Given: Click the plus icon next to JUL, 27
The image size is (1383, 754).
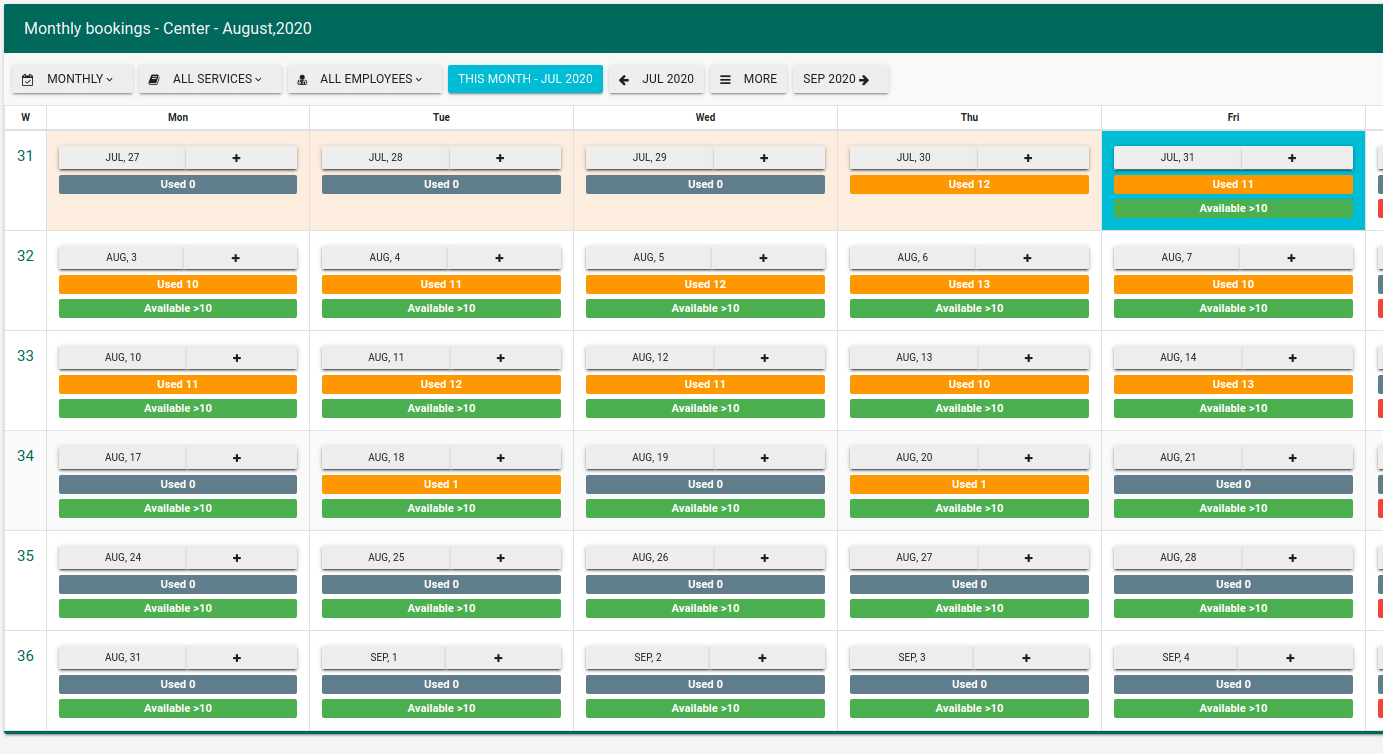Looking at the screenshot, I should click(x=236, y=158).
